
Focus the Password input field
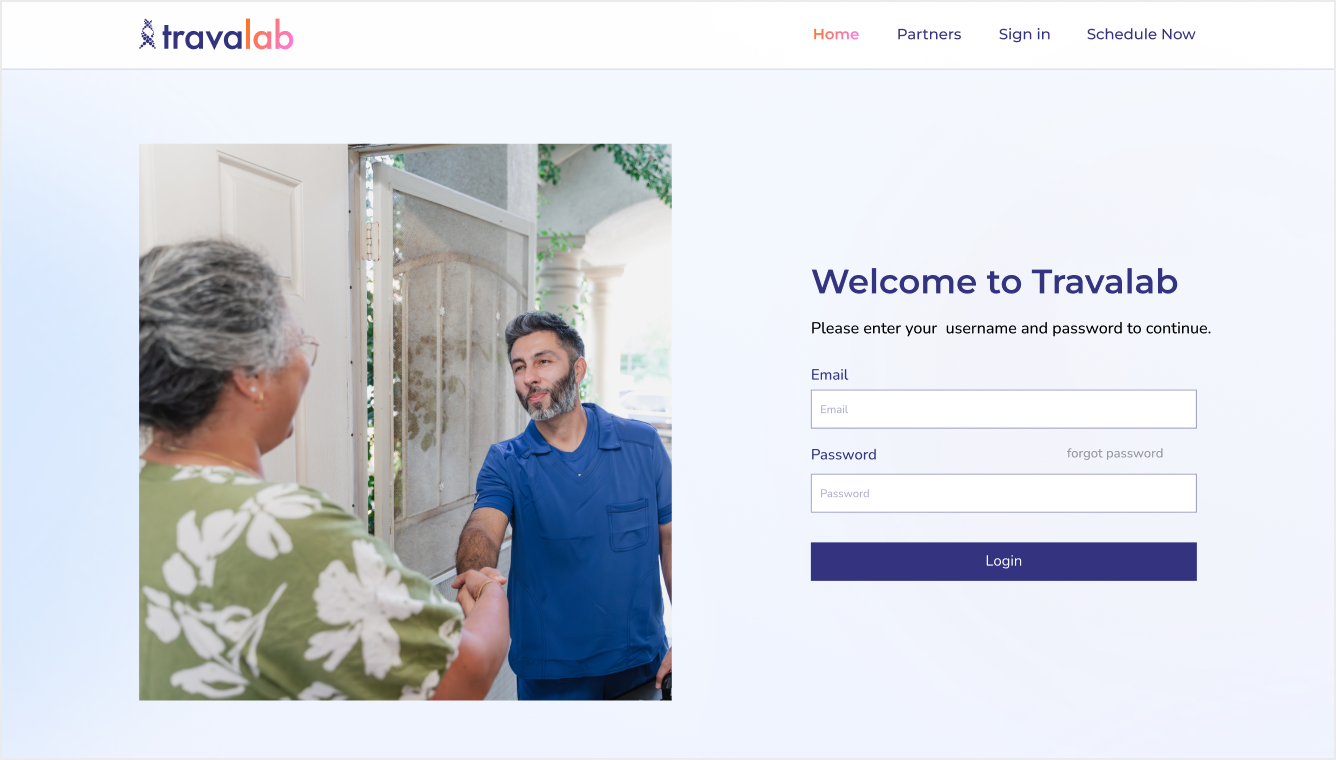point(1003,493)
